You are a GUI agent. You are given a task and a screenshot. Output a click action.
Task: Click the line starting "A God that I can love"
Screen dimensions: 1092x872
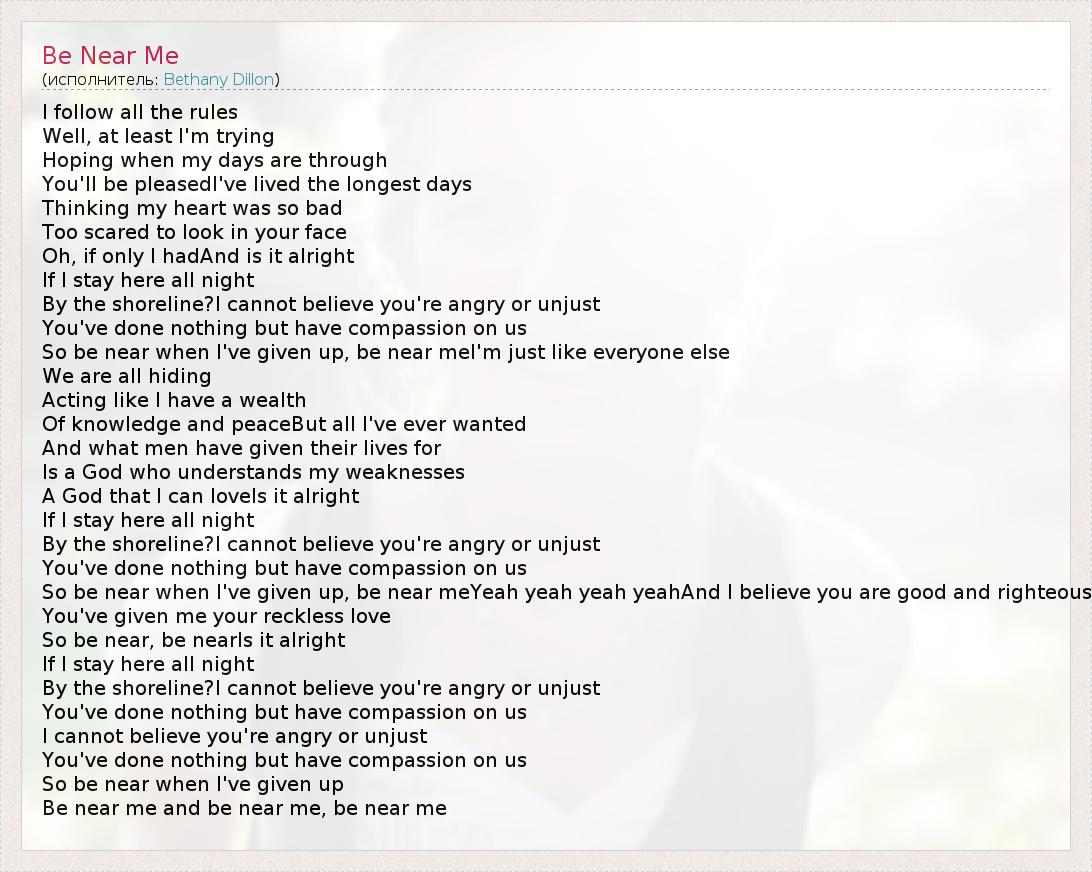point(200,496)
